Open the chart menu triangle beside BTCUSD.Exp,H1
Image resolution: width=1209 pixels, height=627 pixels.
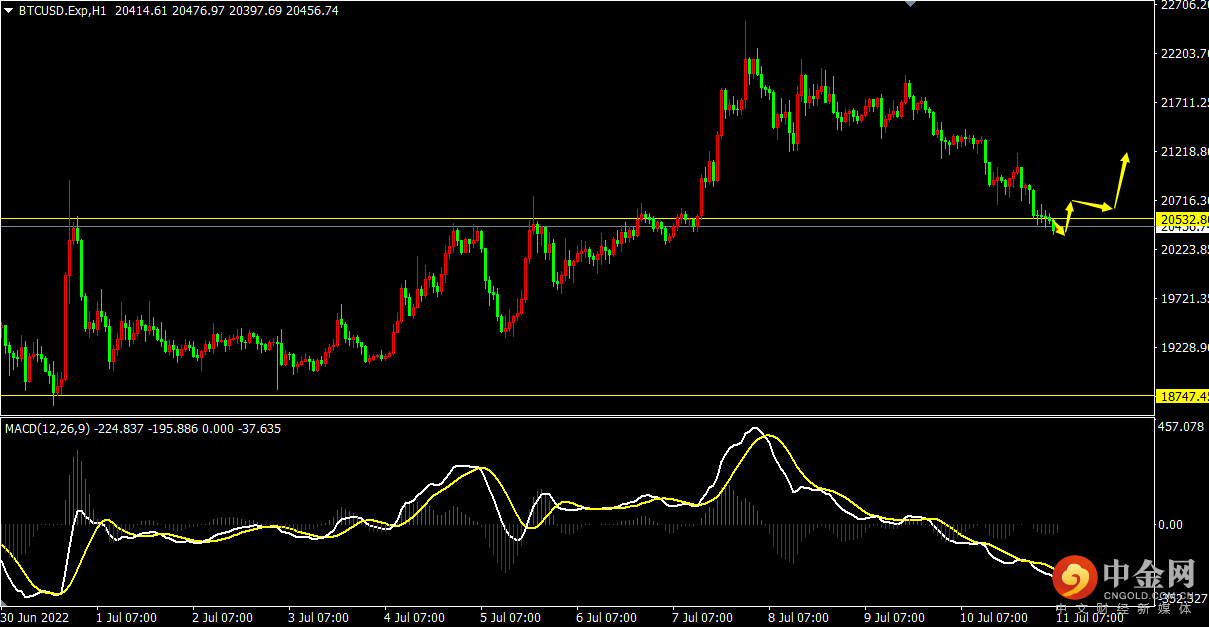[9, 10]
